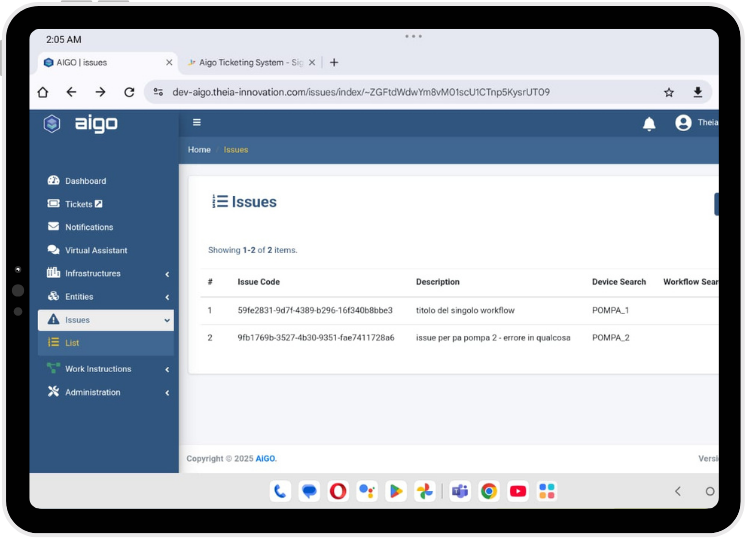Open Notifications in the sidebar
The width and height of the screenshot is (745, 538).
point(105,227)
